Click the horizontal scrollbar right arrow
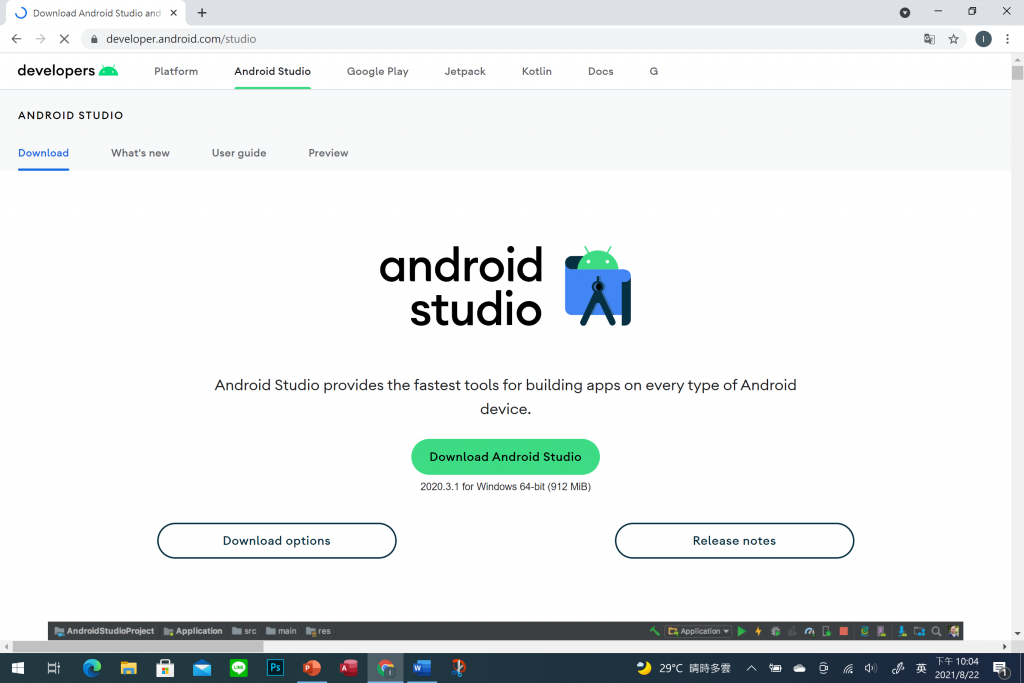1024x683 pixels. point(1005,646)
